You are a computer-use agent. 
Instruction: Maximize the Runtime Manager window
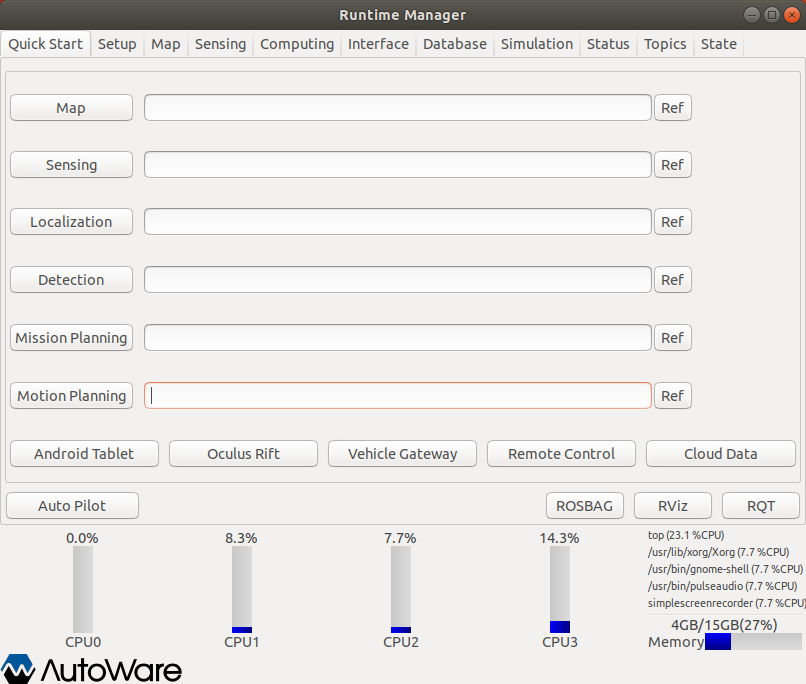click(772, 15)
